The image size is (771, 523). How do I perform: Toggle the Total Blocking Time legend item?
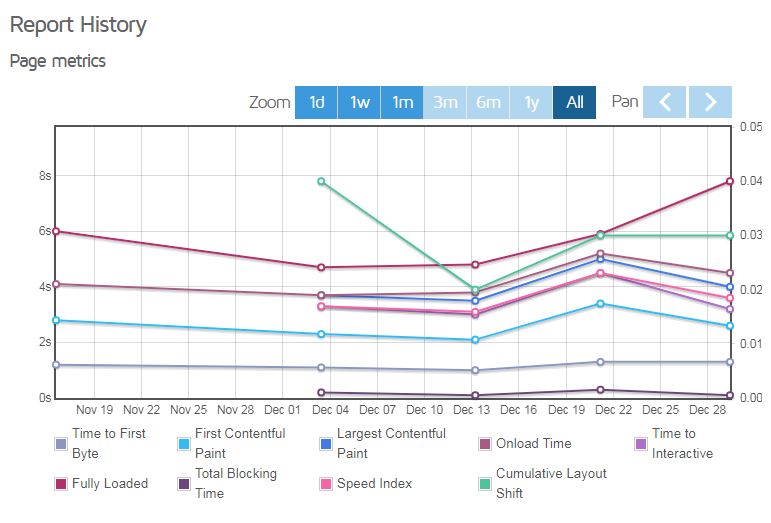coord(227,483)
